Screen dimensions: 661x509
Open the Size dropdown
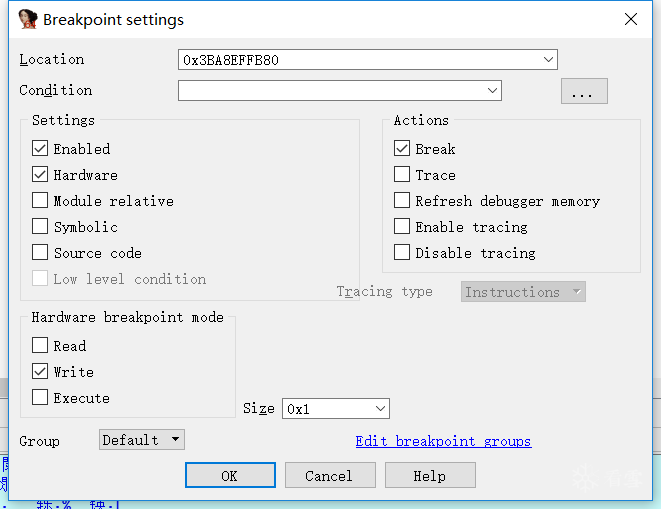pyautogui.click(x=380, y=409)
